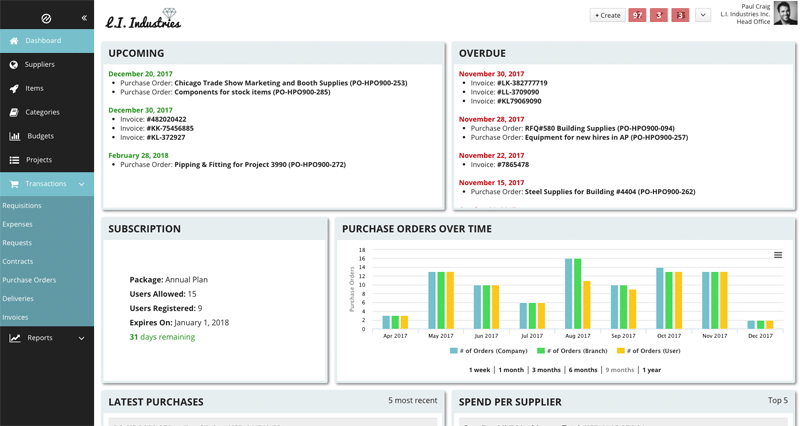The width and height of the screenshot is (800, 426).
Task: Click the Categories book icon
Action: [x=14, y=112]
